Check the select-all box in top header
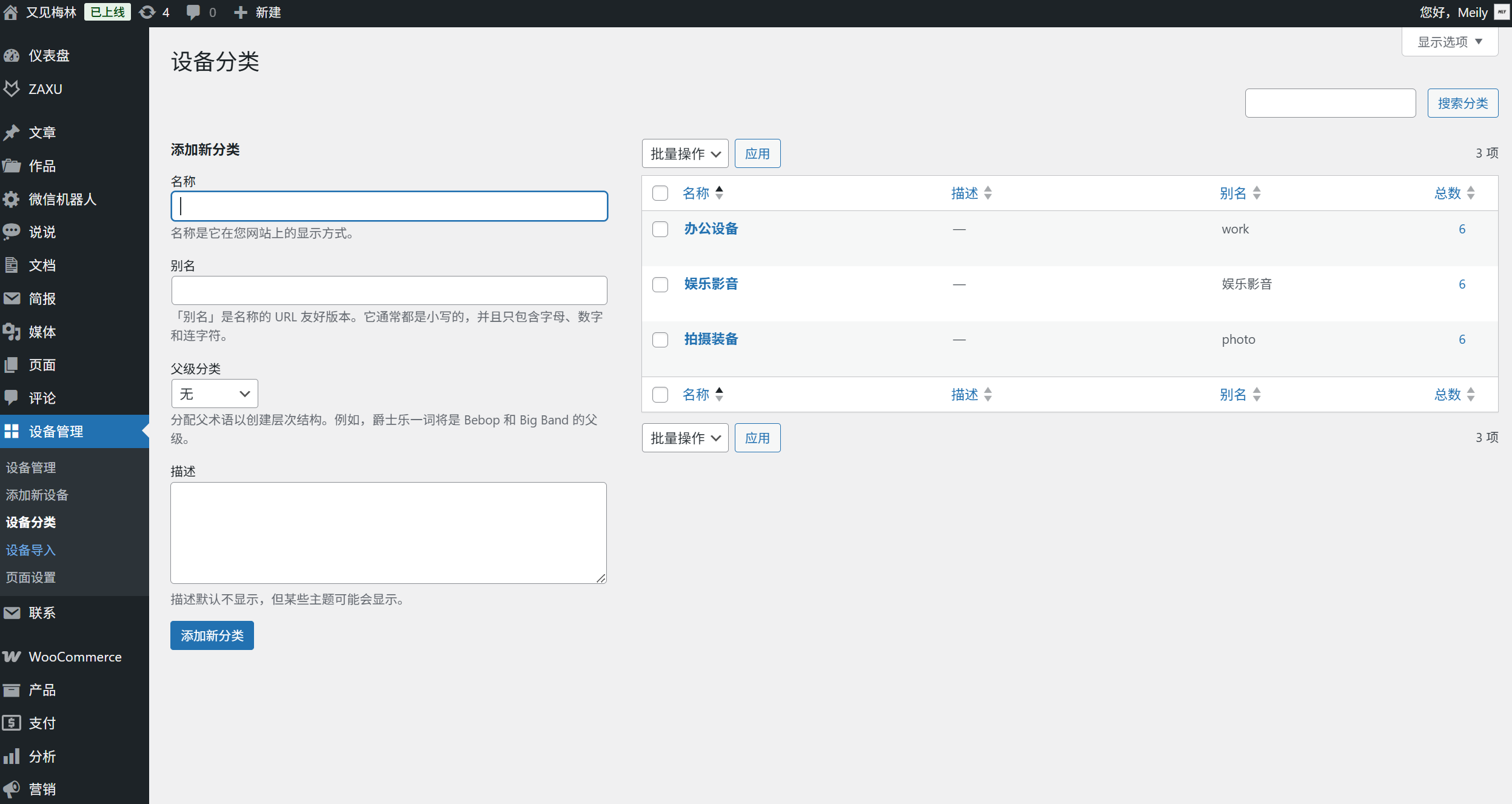The image size is (1512, 804). [x=660, y=193]
